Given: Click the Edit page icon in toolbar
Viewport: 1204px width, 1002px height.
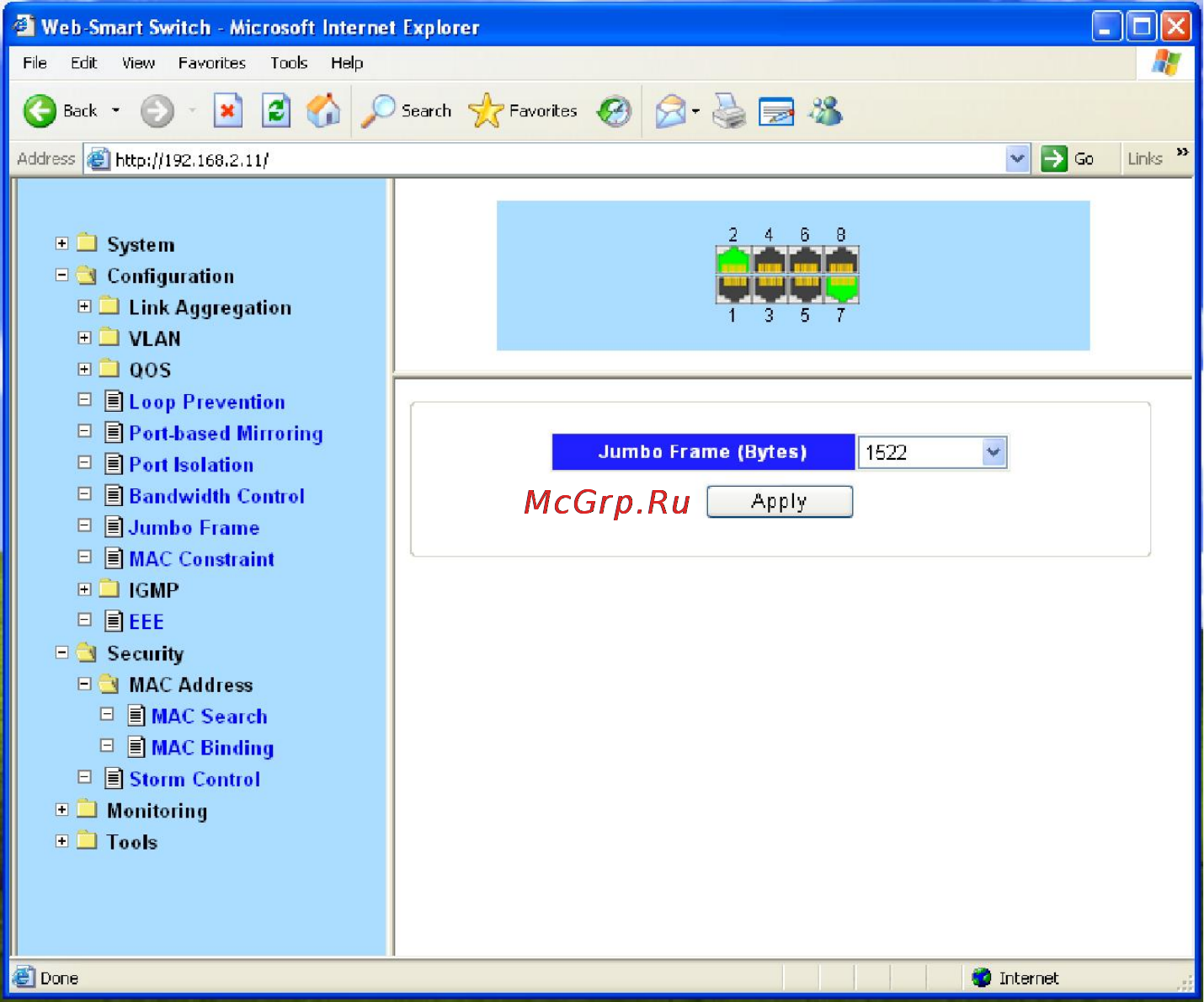Looking at the screenshot, I should click(776, 111).
